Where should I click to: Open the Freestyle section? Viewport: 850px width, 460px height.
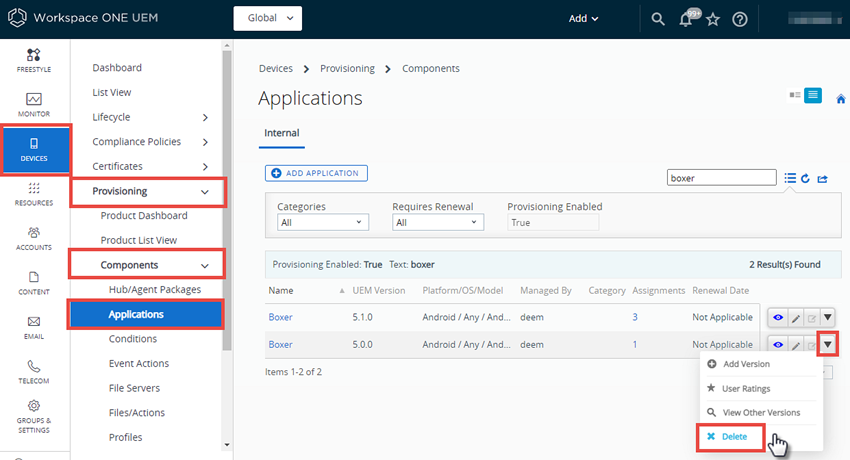34,60
